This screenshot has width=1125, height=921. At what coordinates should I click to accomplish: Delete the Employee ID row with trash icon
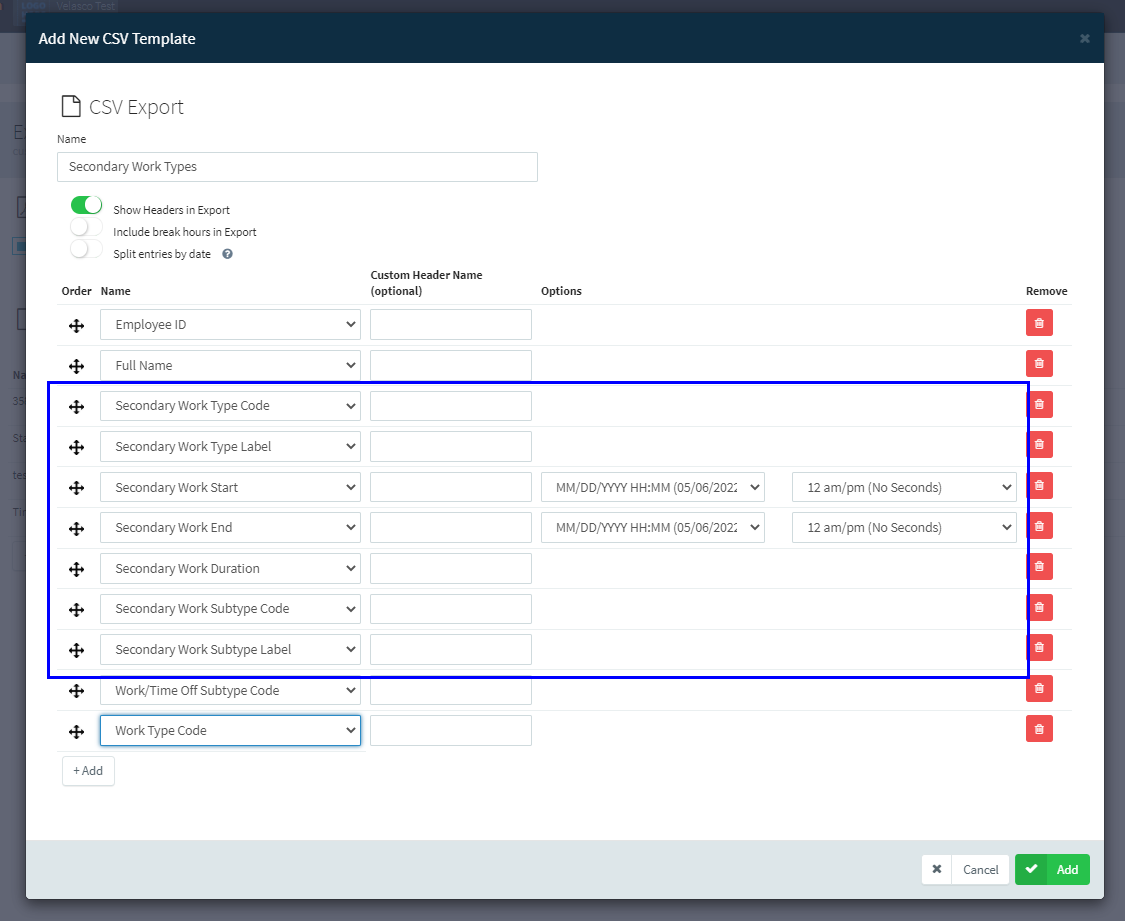(1039, 323)
